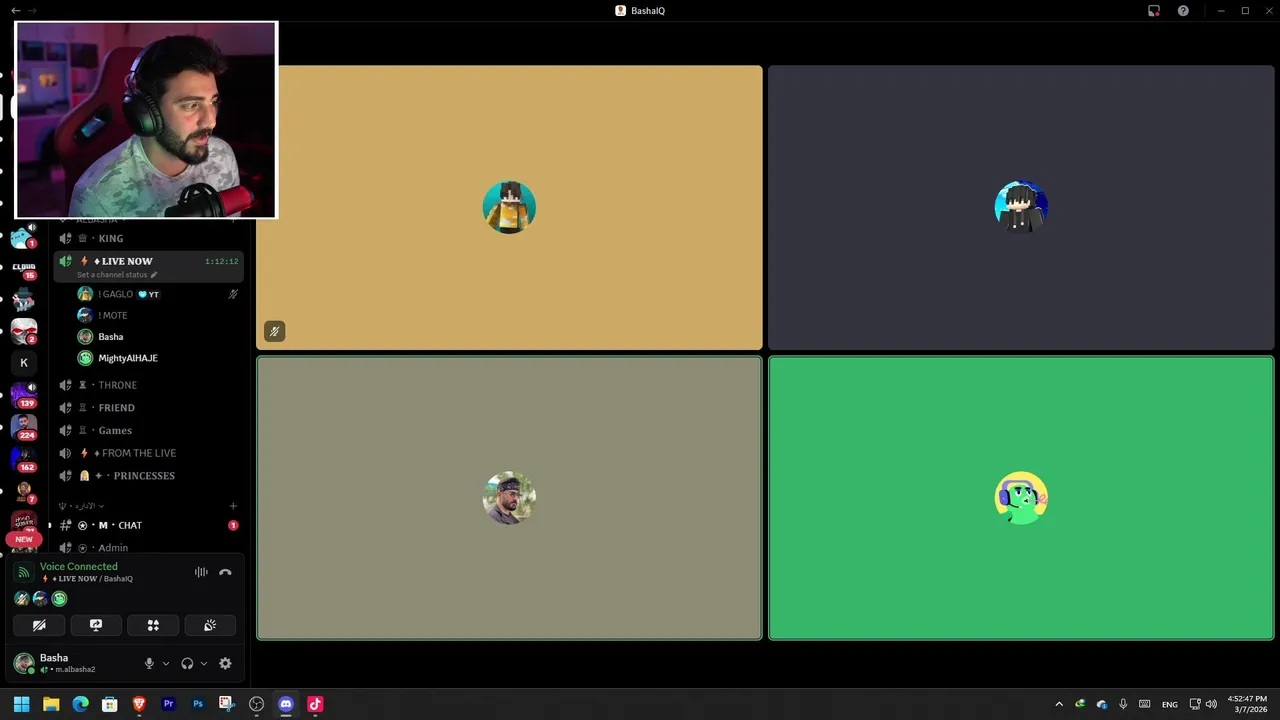
Task: Select the LIVE NOW voice channel
Action: click(x=148, y=266)
